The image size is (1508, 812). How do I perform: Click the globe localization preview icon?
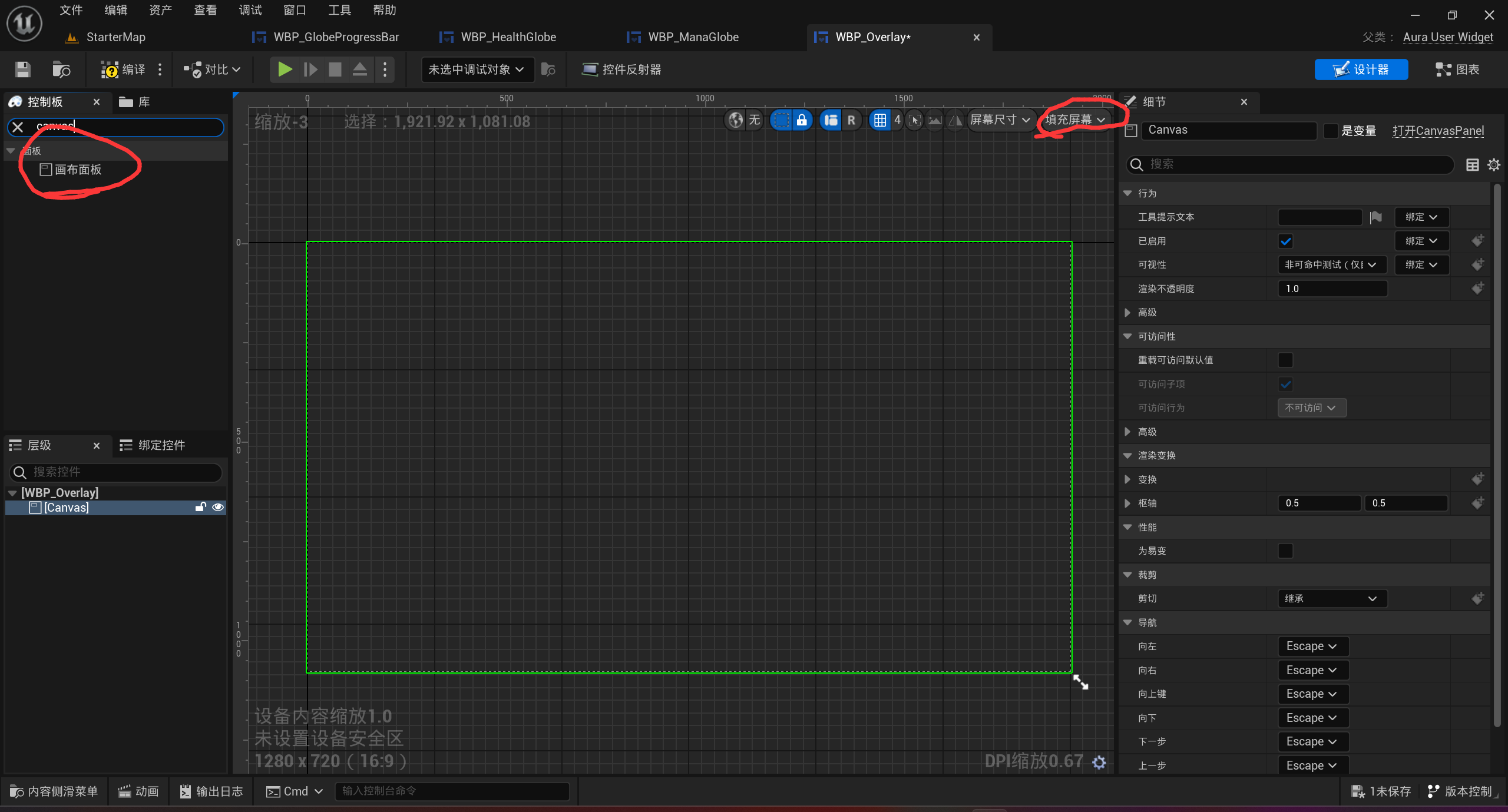(736, 120)
